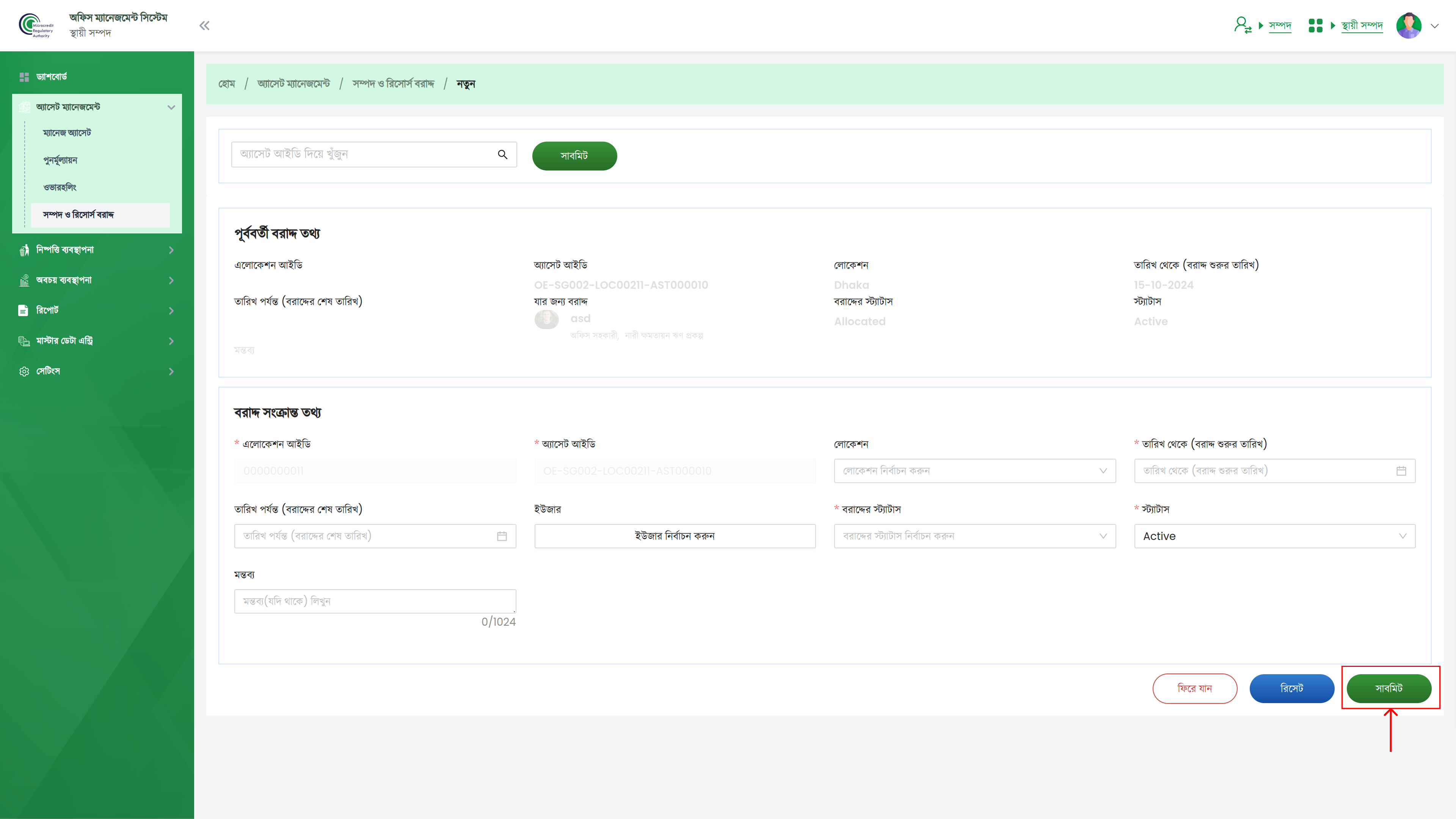Screen dimensions: 1456x819
Task: Click asset ID text OE-SG002-LOC00211-AST000010 in previous info
Action: click(x=621, y=285)
